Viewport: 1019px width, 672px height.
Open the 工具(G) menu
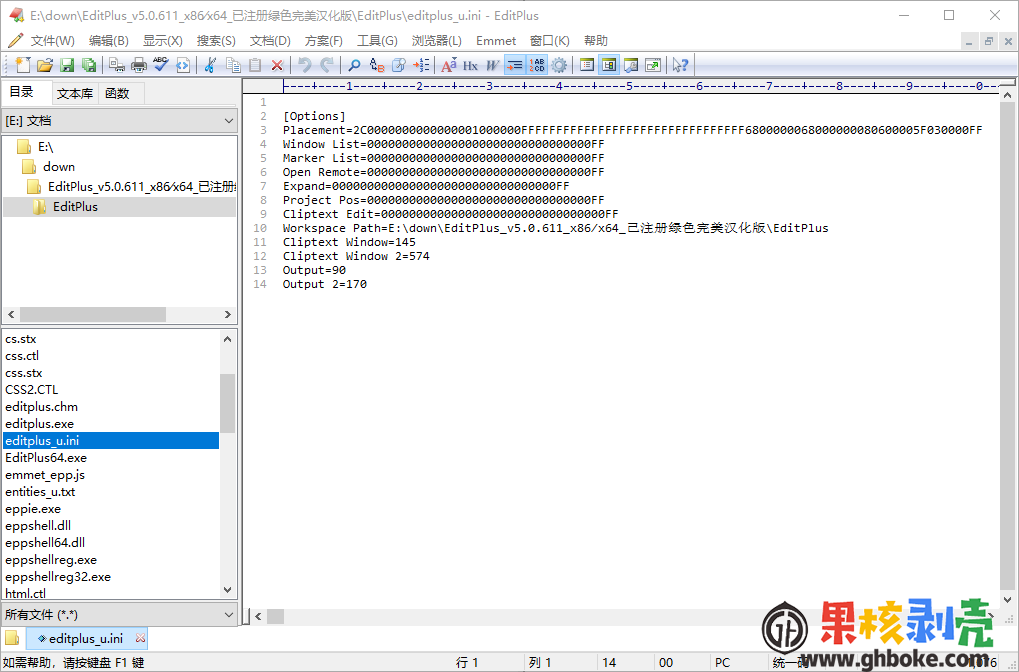point(377,41)
